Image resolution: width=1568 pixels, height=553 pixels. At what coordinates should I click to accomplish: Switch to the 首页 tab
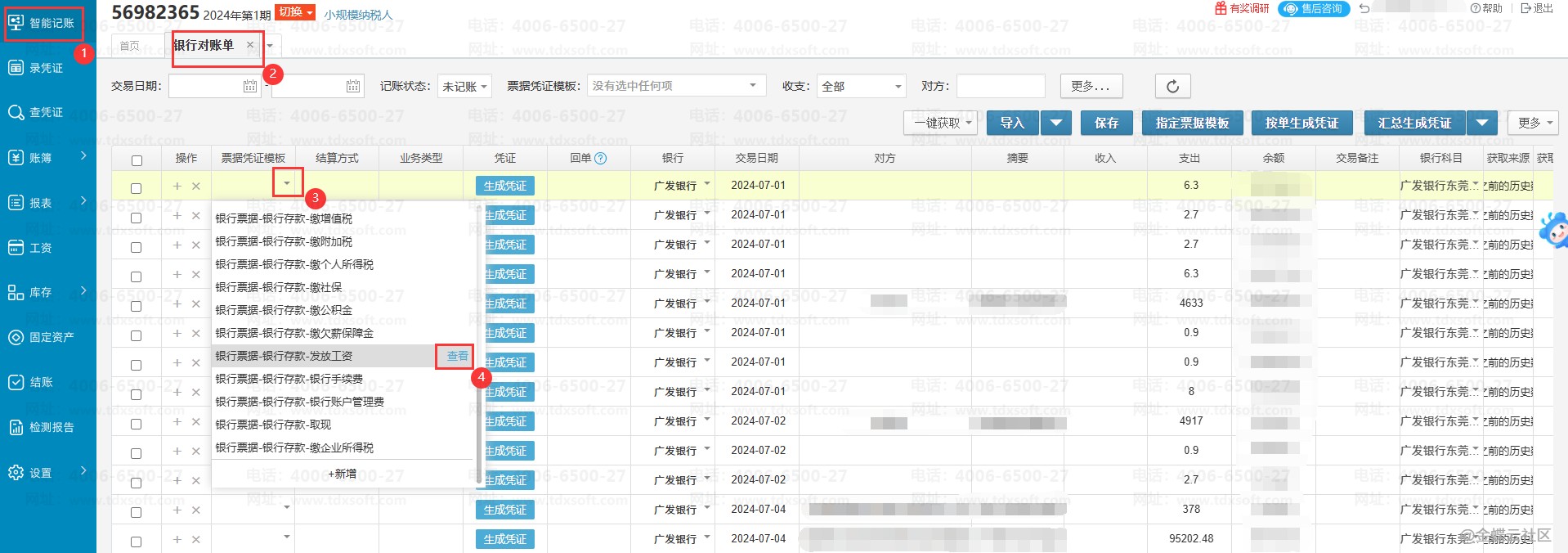coord(130,46)
